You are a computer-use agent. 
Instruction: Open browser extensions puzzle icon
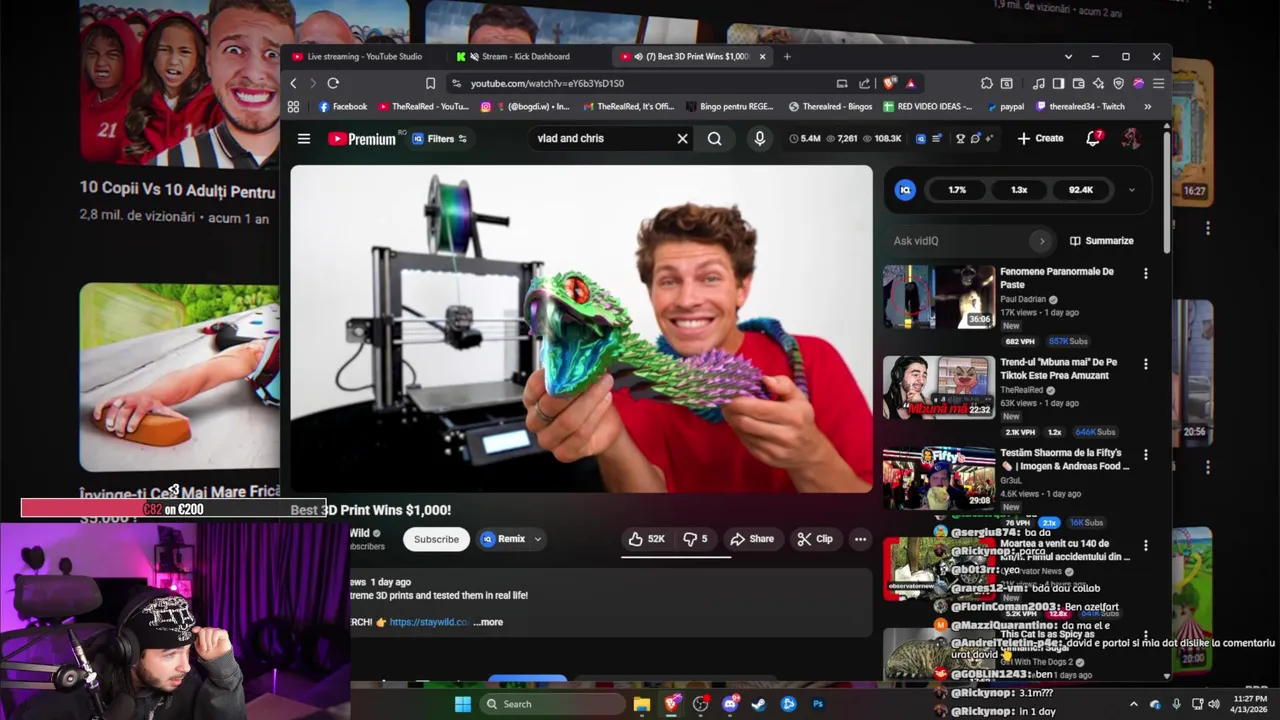[987, 83]
